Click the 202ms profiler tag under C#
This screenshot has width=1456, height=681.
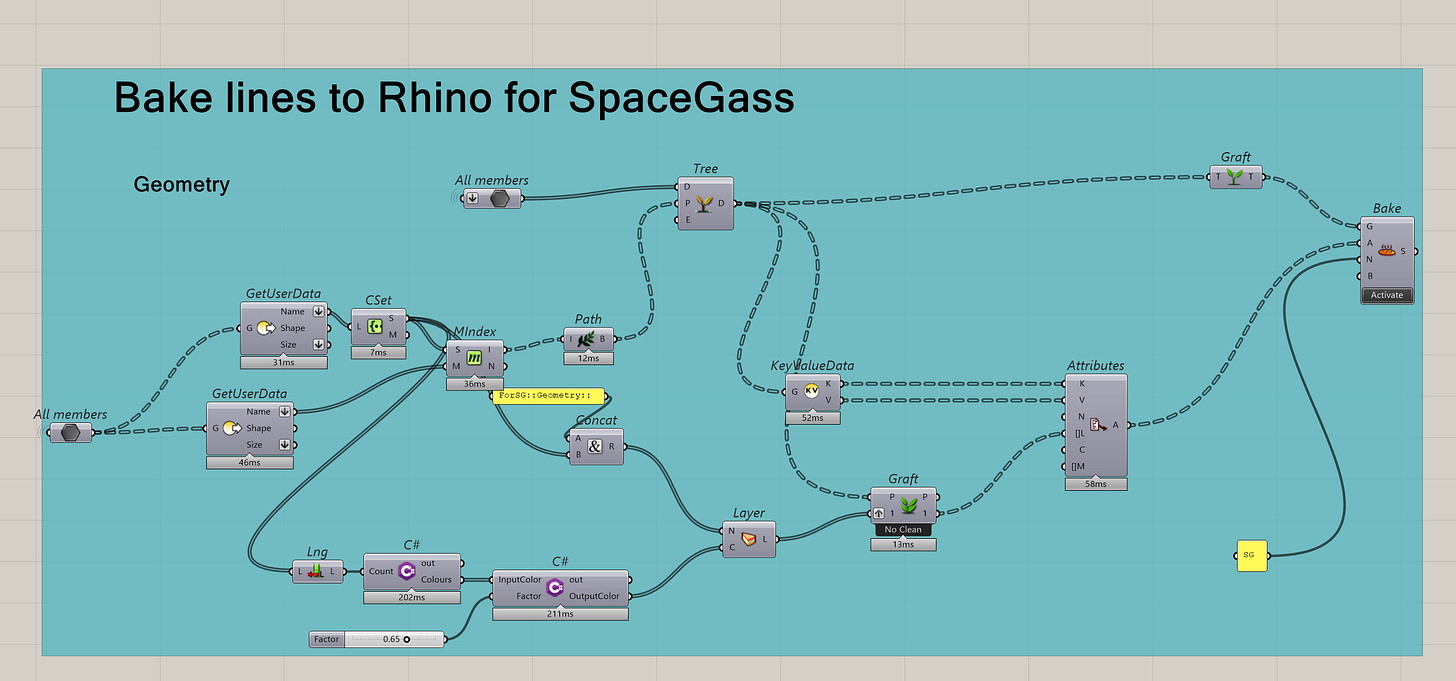click(x=412, y=597)
